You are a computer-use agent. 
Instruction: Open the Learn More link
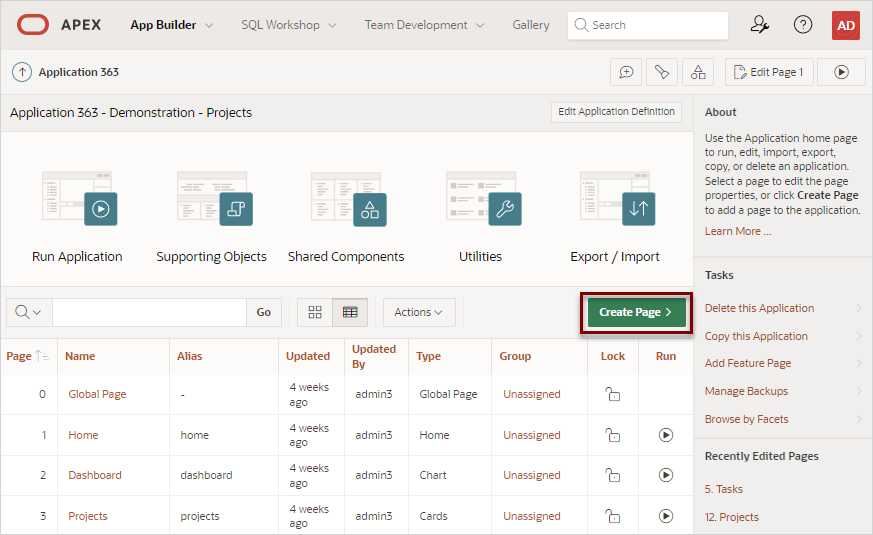(x=738, y=231)
